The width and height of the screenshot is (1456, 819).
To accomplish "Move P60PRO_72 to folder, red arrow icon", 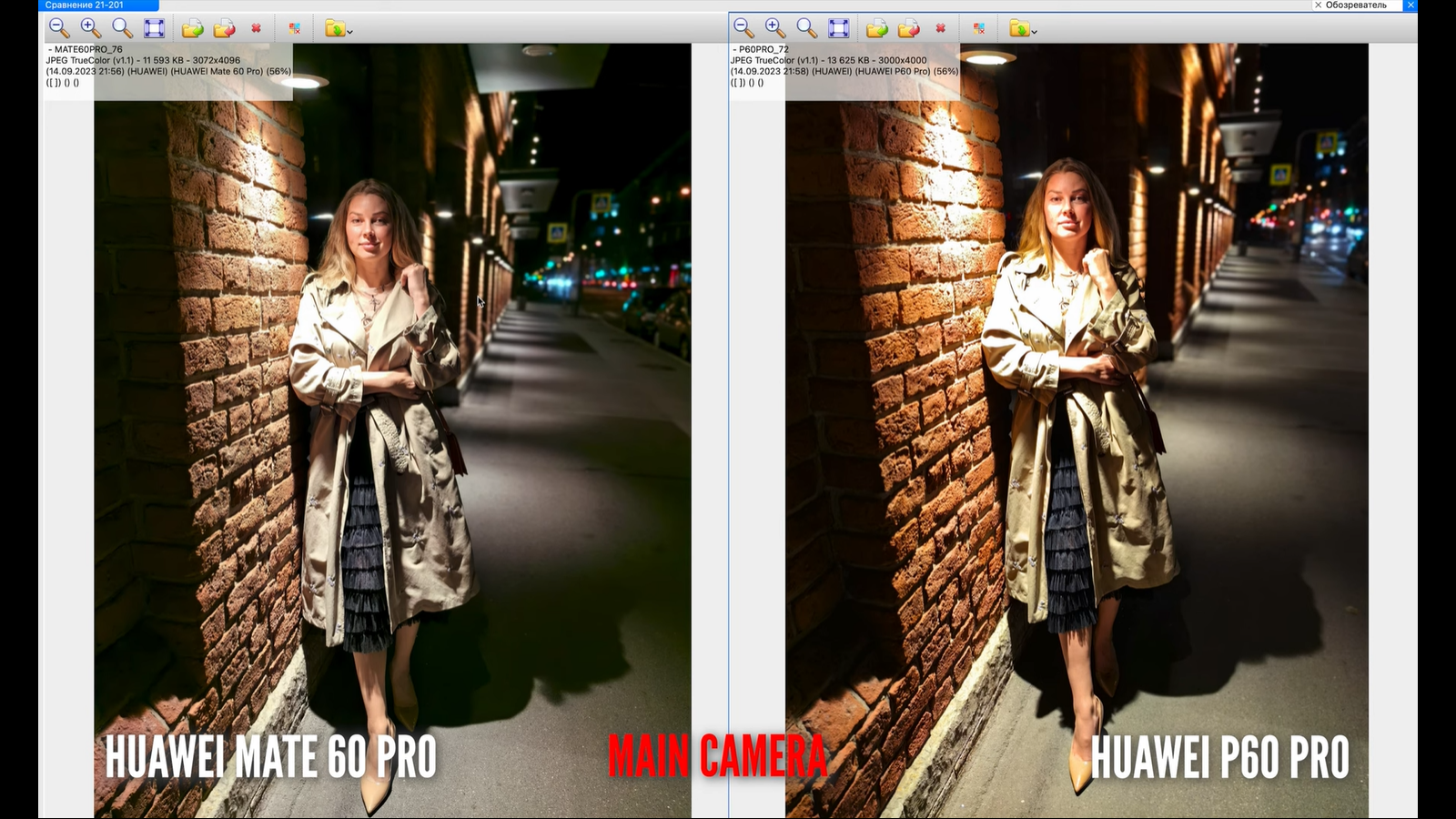I will (908, 28).
